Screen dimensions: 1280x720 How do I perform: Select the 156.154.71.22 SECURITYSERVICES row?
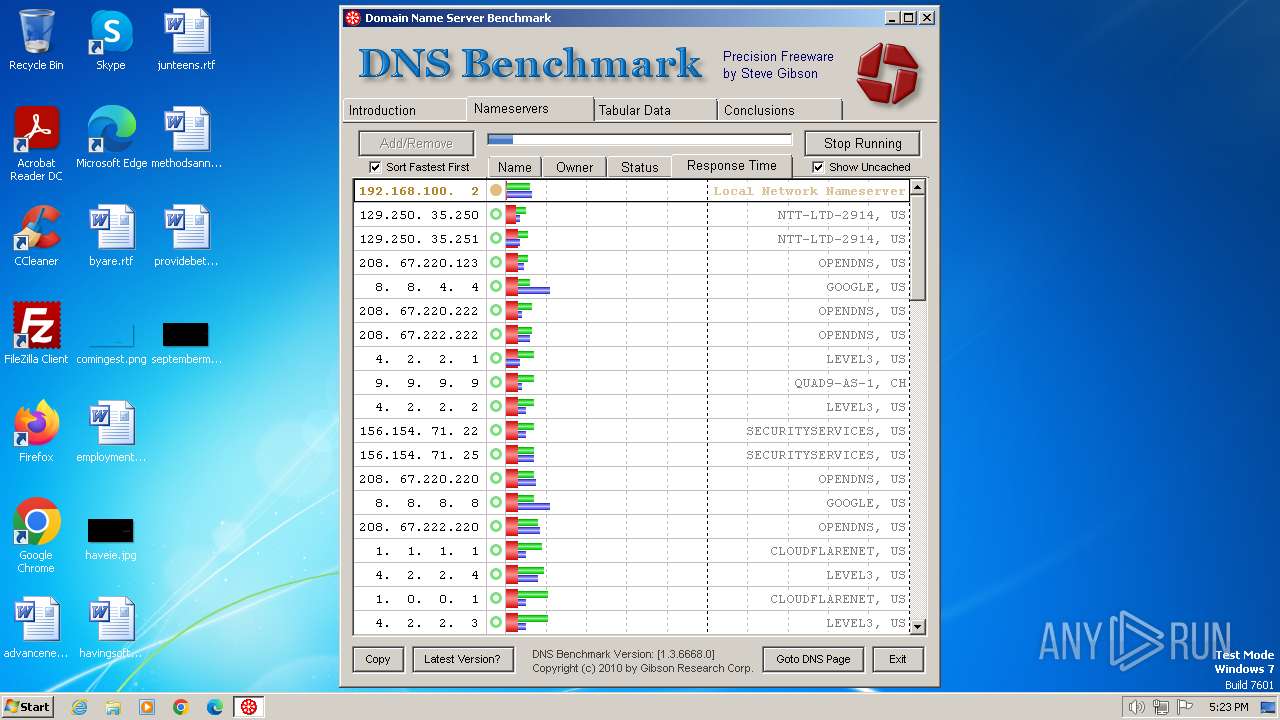(631, 430)
